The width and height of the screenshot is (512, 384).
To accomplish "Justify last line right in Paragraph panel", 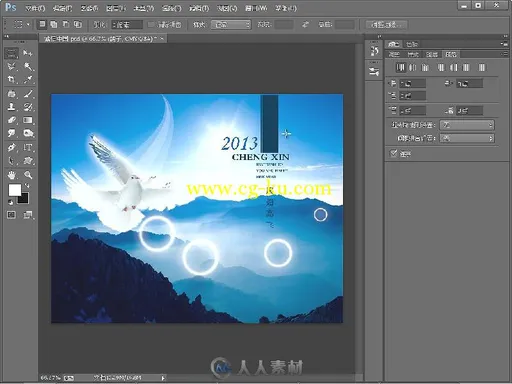I will click(x=466, y=68).
